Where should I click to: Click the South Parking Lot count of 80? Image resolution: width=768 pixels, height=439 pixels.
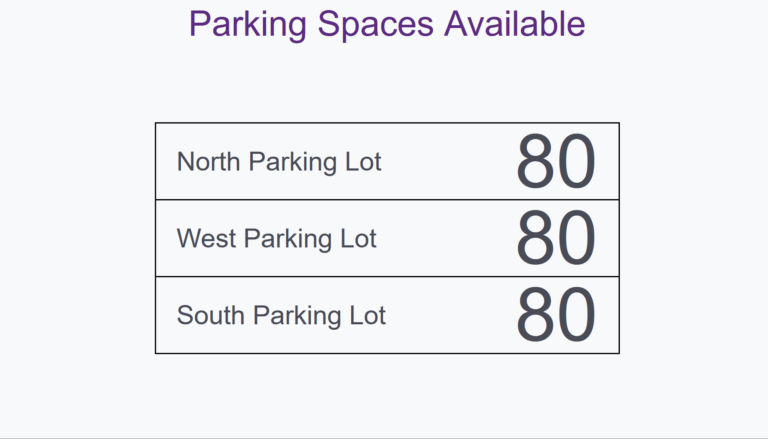pyautogui.click(x=556, y=315)
